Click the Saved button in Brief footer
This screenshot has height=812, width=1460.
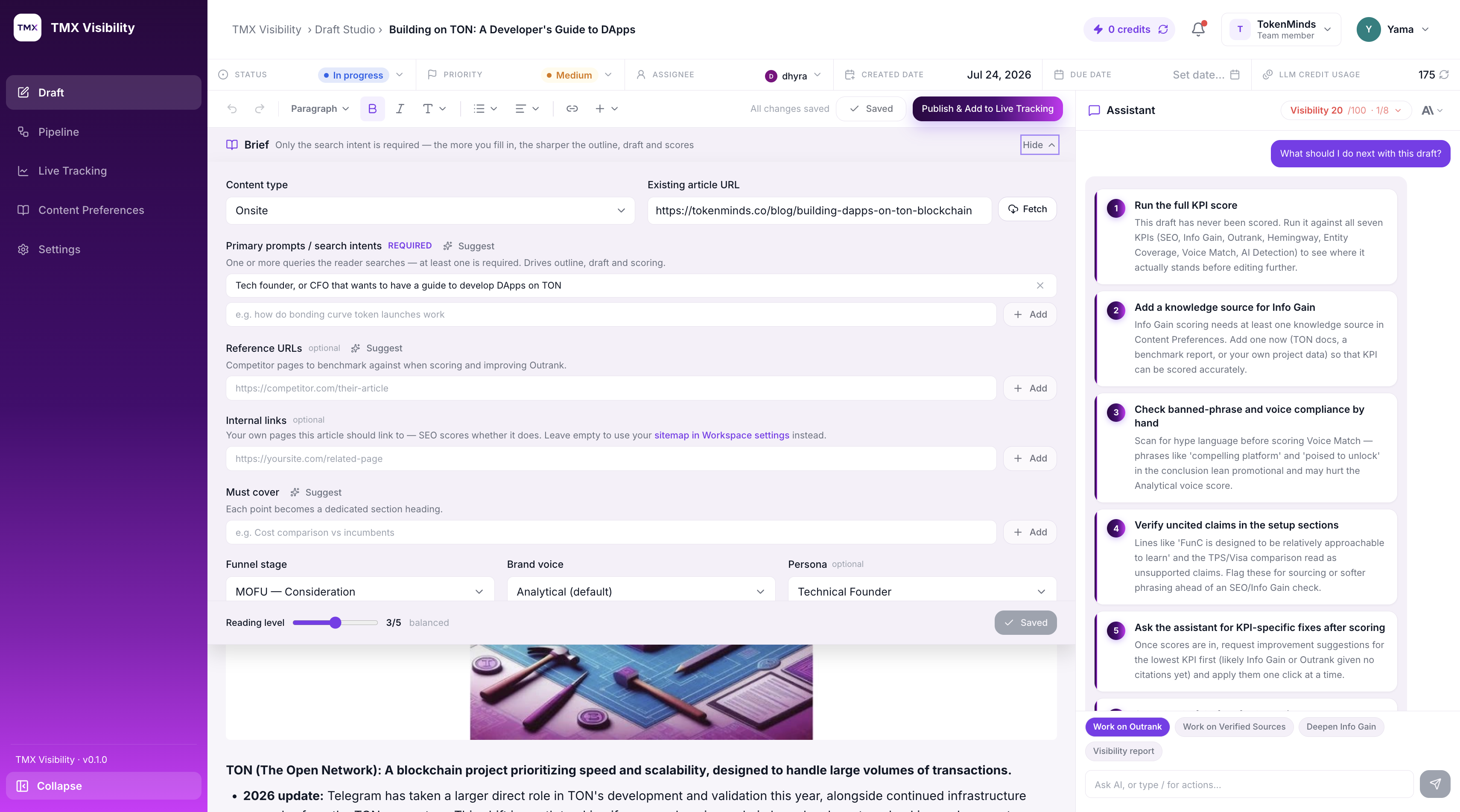point(1025,623)
